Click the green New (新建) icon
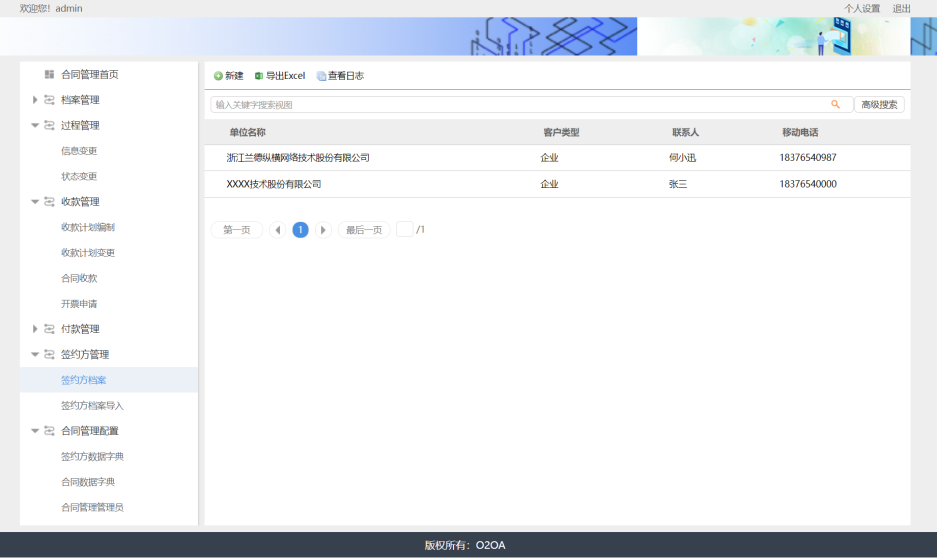Viewport: 937px width, 558px height. 218,76
